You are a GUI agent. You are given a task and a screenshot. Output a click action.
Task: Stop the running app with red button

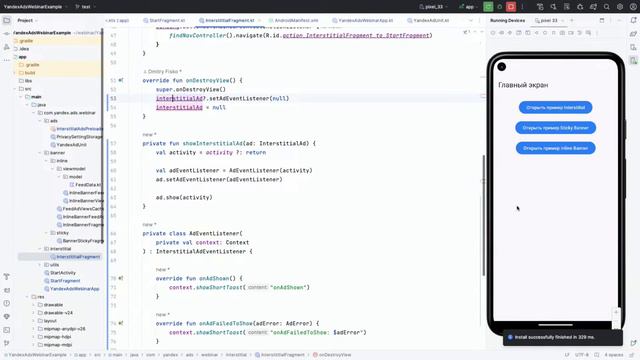click(x=511, y=7)
